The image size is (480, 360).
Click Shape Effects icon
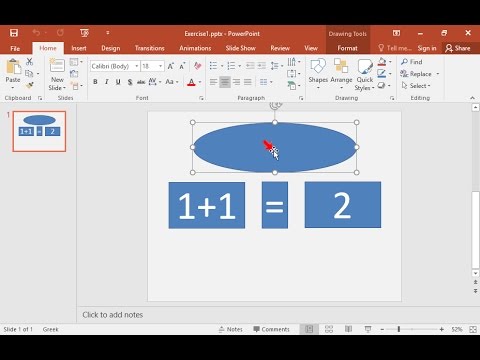click(382, 85)
